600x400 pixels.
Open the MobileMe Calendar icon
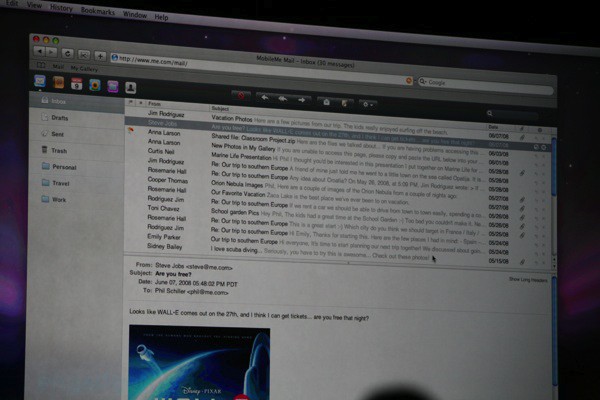pos(77,84)
